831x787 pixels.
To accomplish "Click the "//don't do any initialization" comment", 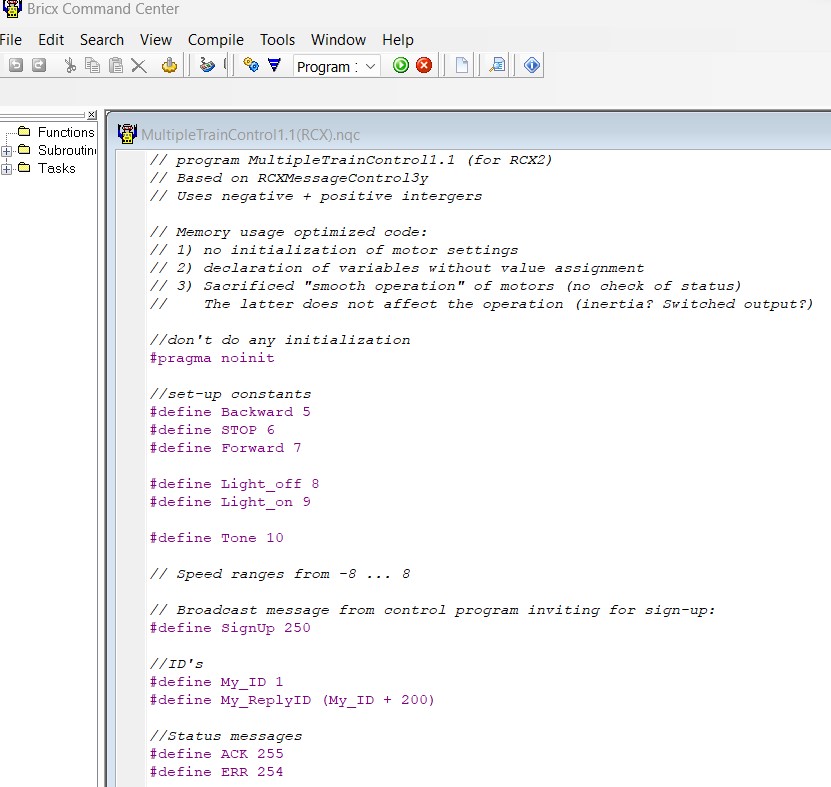I will point(280,340).
